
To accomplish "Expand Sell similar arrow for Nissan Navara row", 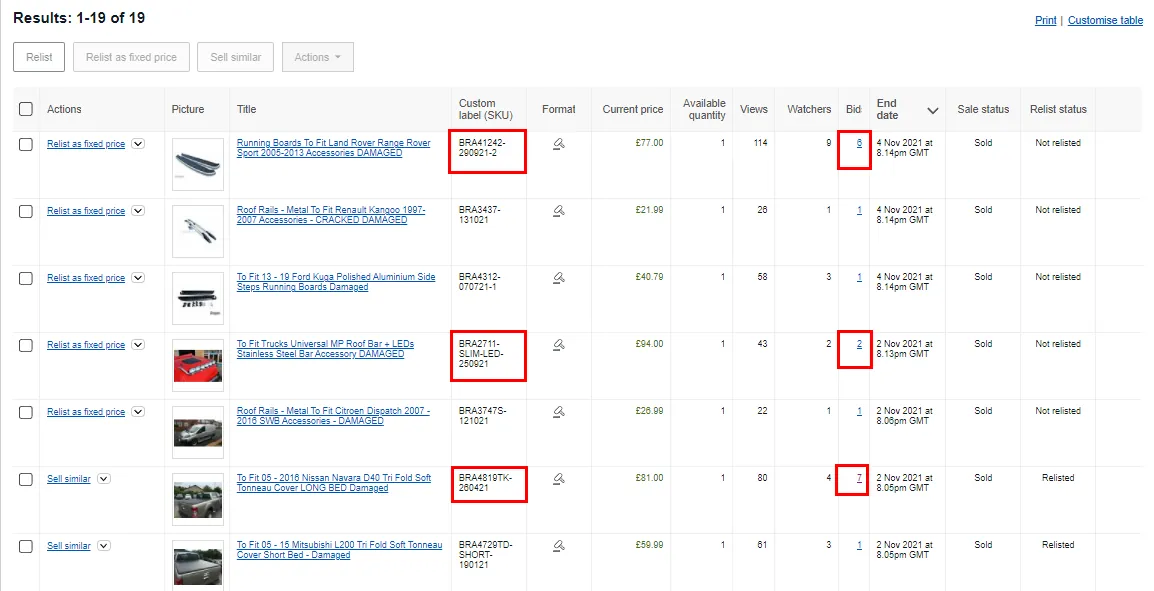I will [x=104, y=478].
